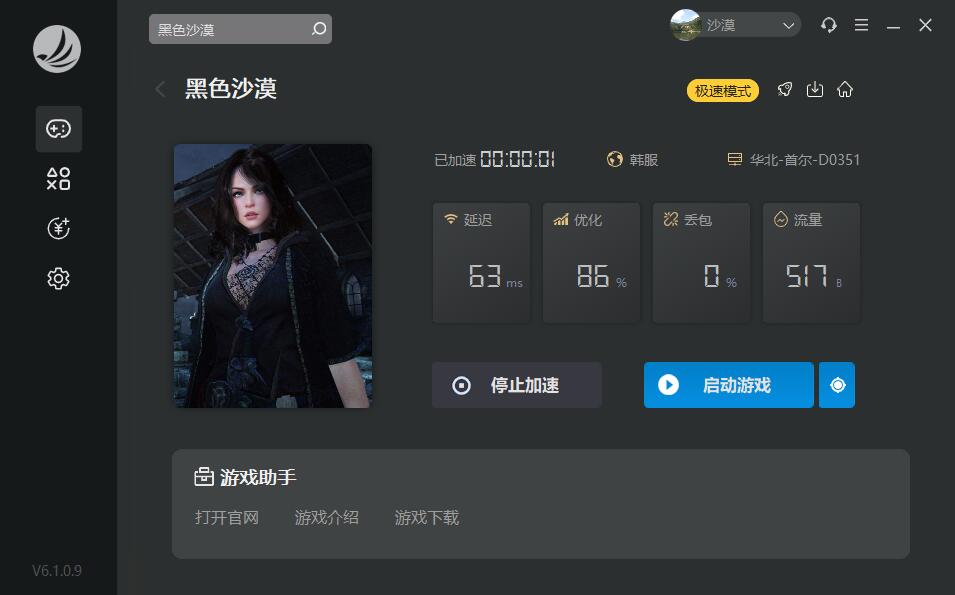Open the recharge yen sidebar icon

pos(58,228)
